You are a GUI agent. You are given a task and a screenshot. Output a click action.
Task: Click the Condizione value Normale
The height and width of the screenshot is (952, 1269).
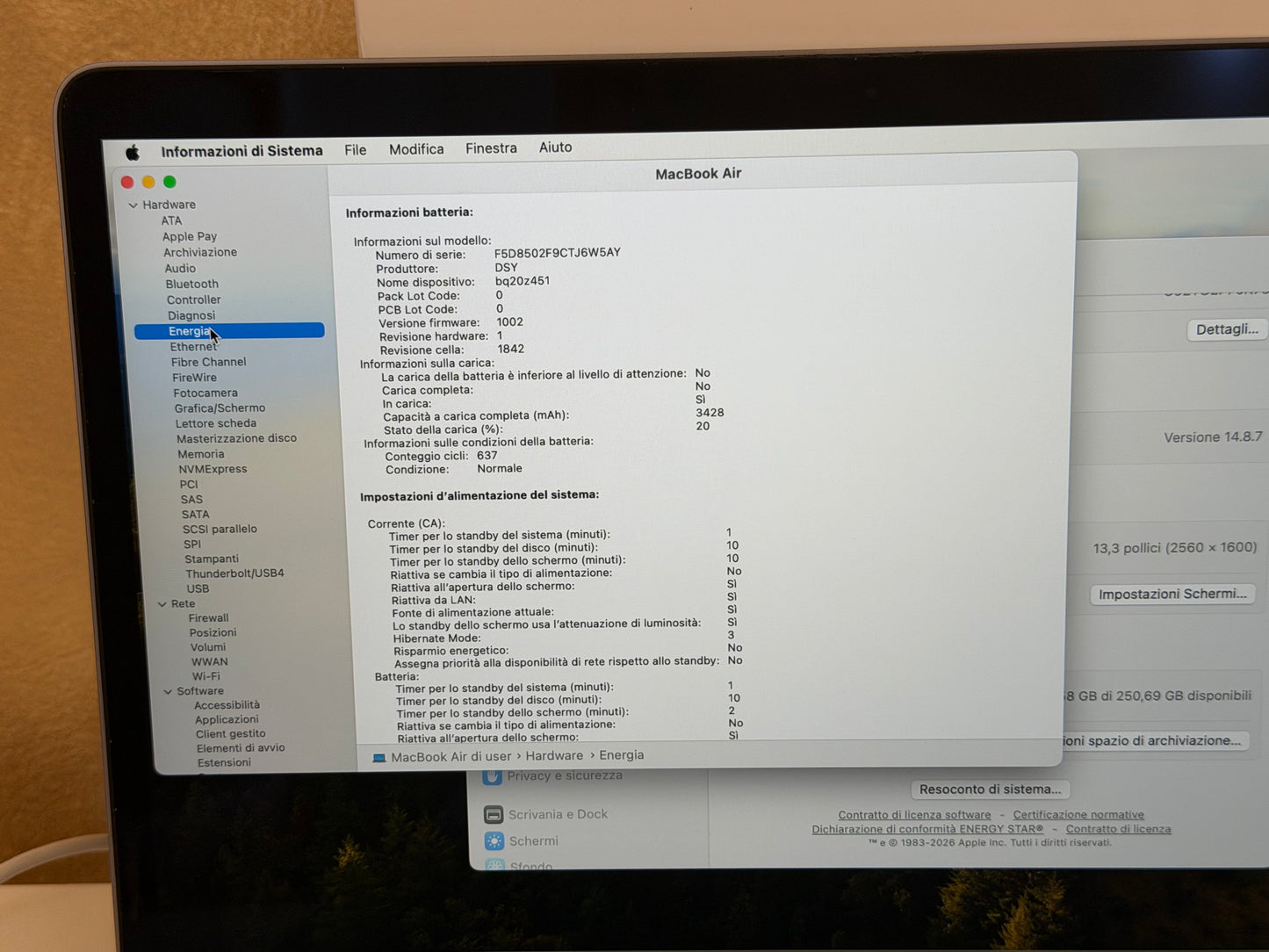[x=500, y=469]
